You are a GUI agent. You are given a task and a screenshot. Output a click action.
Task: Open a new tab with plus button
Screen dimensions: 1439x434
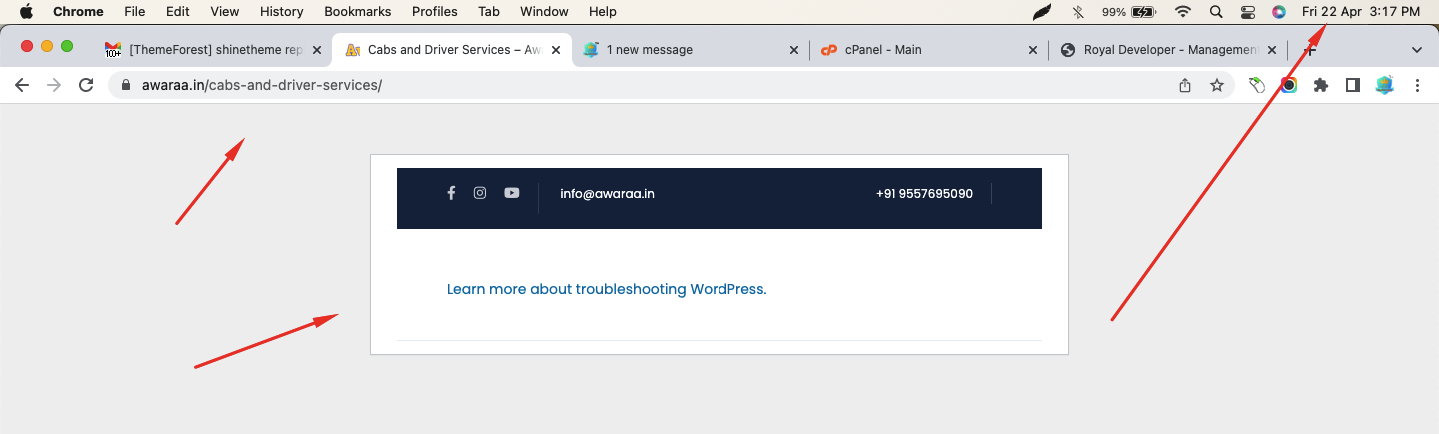coord(1309,50)
